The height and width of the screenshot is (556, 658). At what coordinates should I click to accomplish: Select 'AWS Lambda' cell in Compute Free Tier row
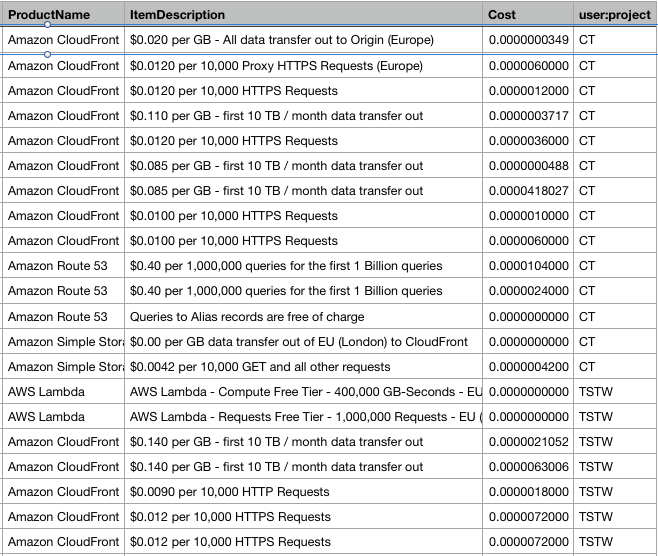[x=63, y=392]
